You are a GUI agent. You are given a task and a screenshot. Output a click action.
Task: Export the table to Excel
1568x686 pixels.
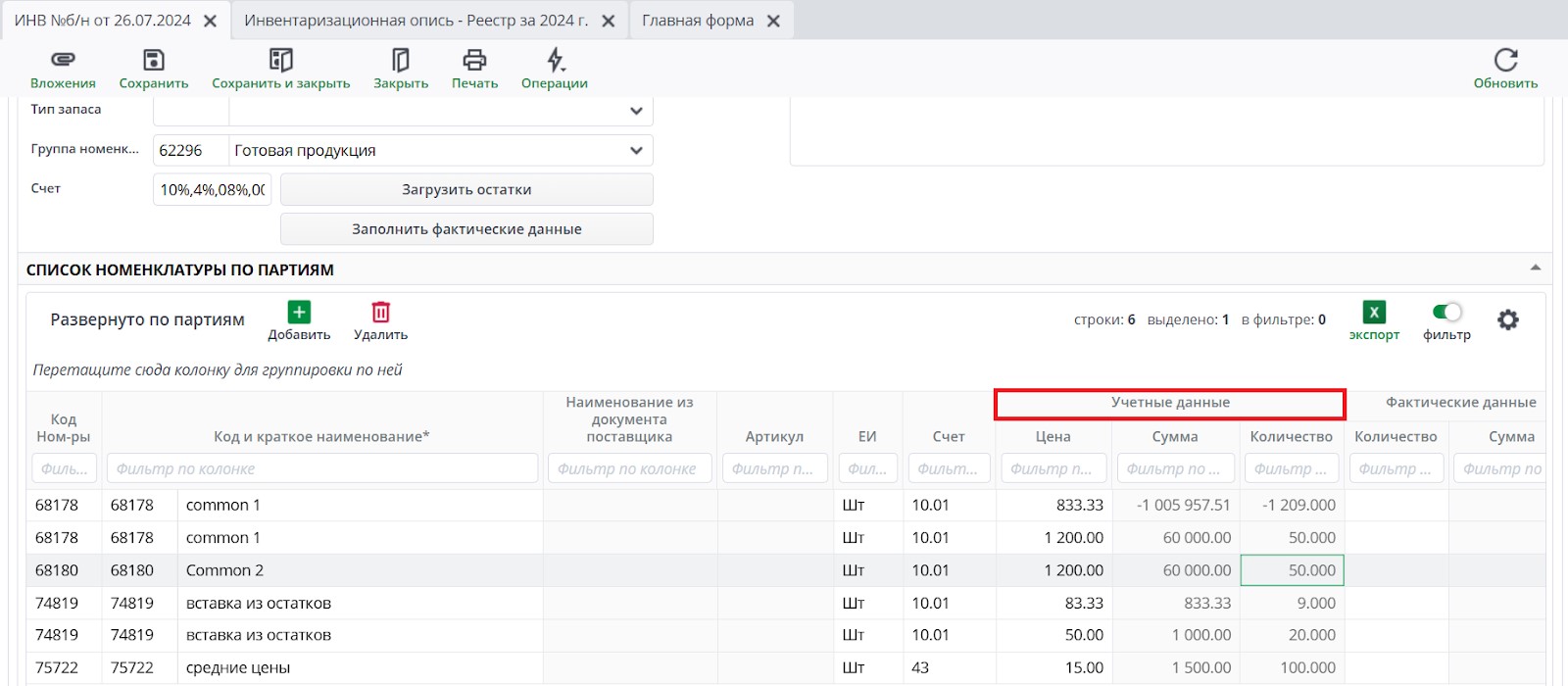coord(1374,313)
